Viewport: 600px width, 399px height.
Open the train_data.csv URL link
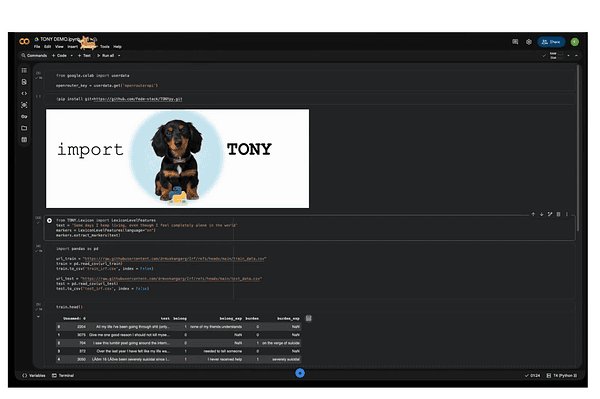174,259
